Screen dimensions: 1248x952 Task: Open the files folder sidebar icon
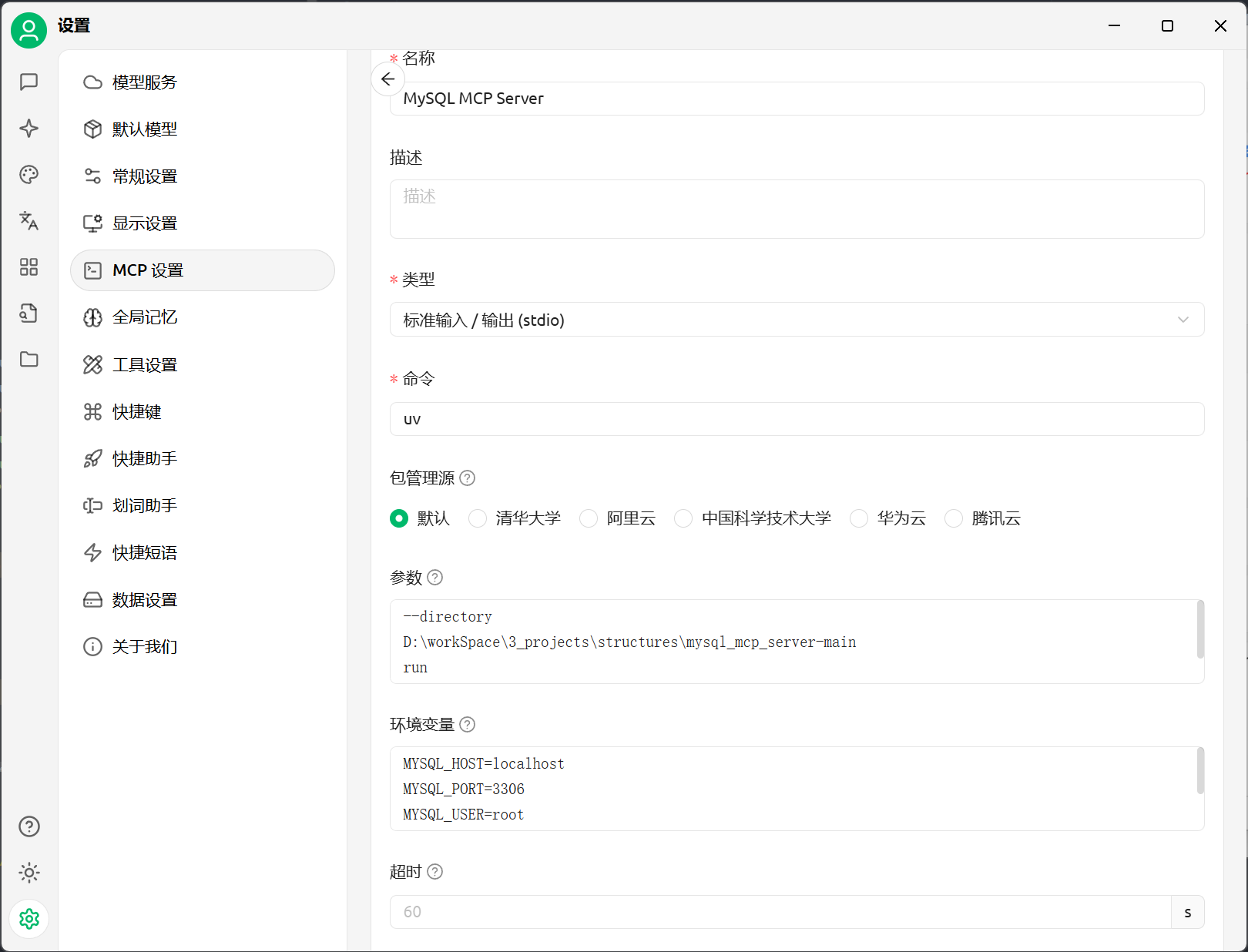pos(29,360)
